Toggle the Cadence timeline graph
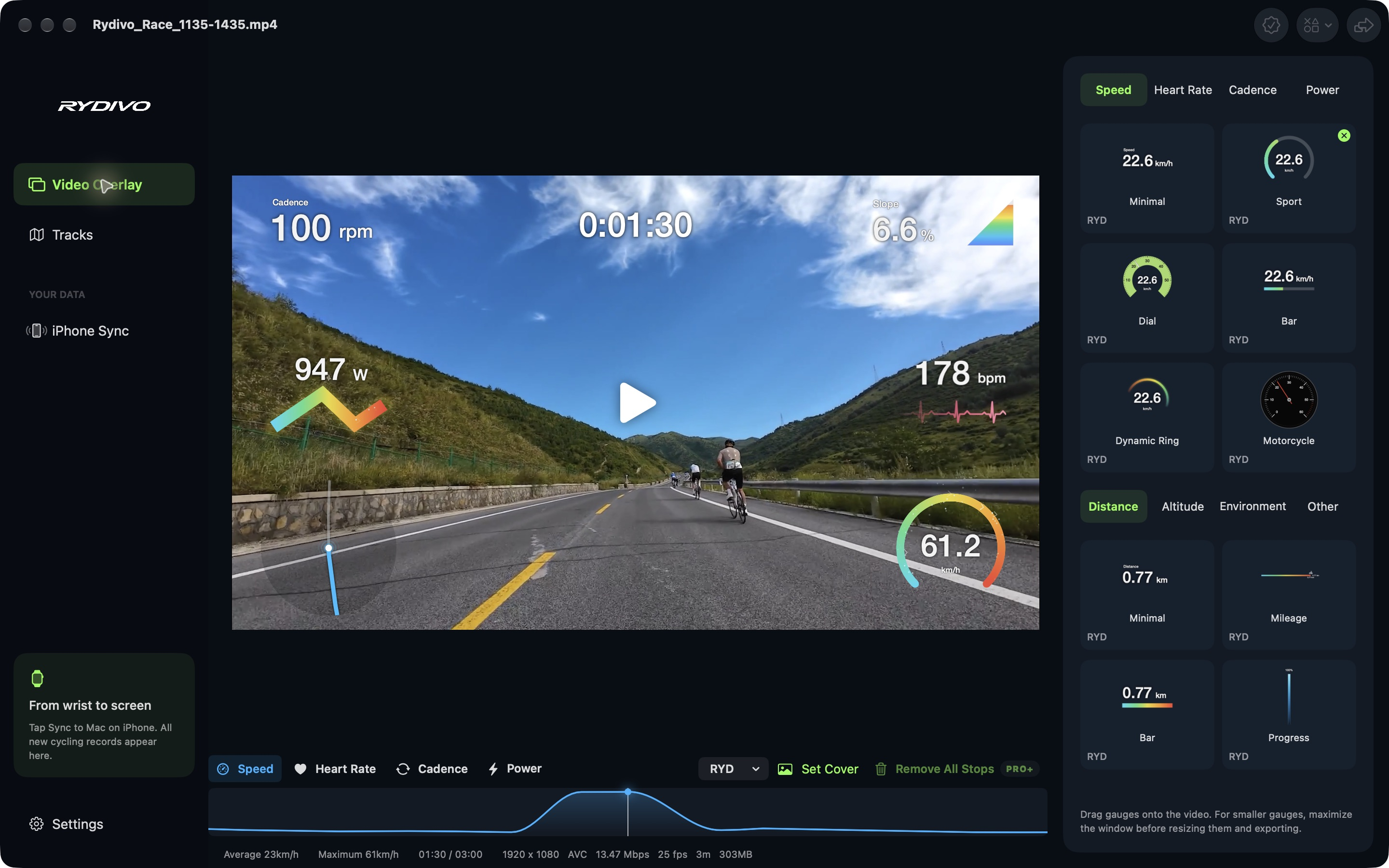The width and height of the screenshot is (1389, 868). (432, 769)
